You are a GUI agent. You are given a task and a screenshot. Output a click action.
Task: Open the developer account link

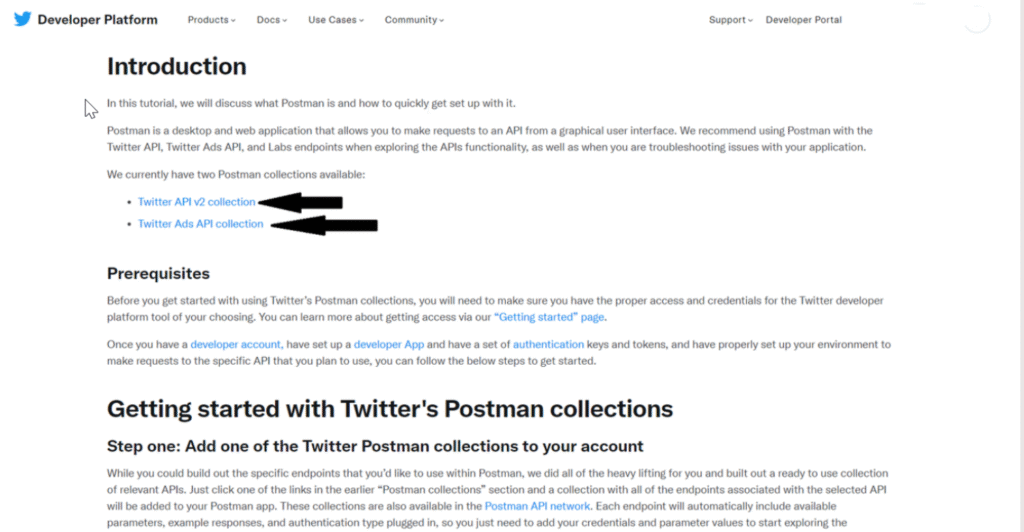coord(236,344)
